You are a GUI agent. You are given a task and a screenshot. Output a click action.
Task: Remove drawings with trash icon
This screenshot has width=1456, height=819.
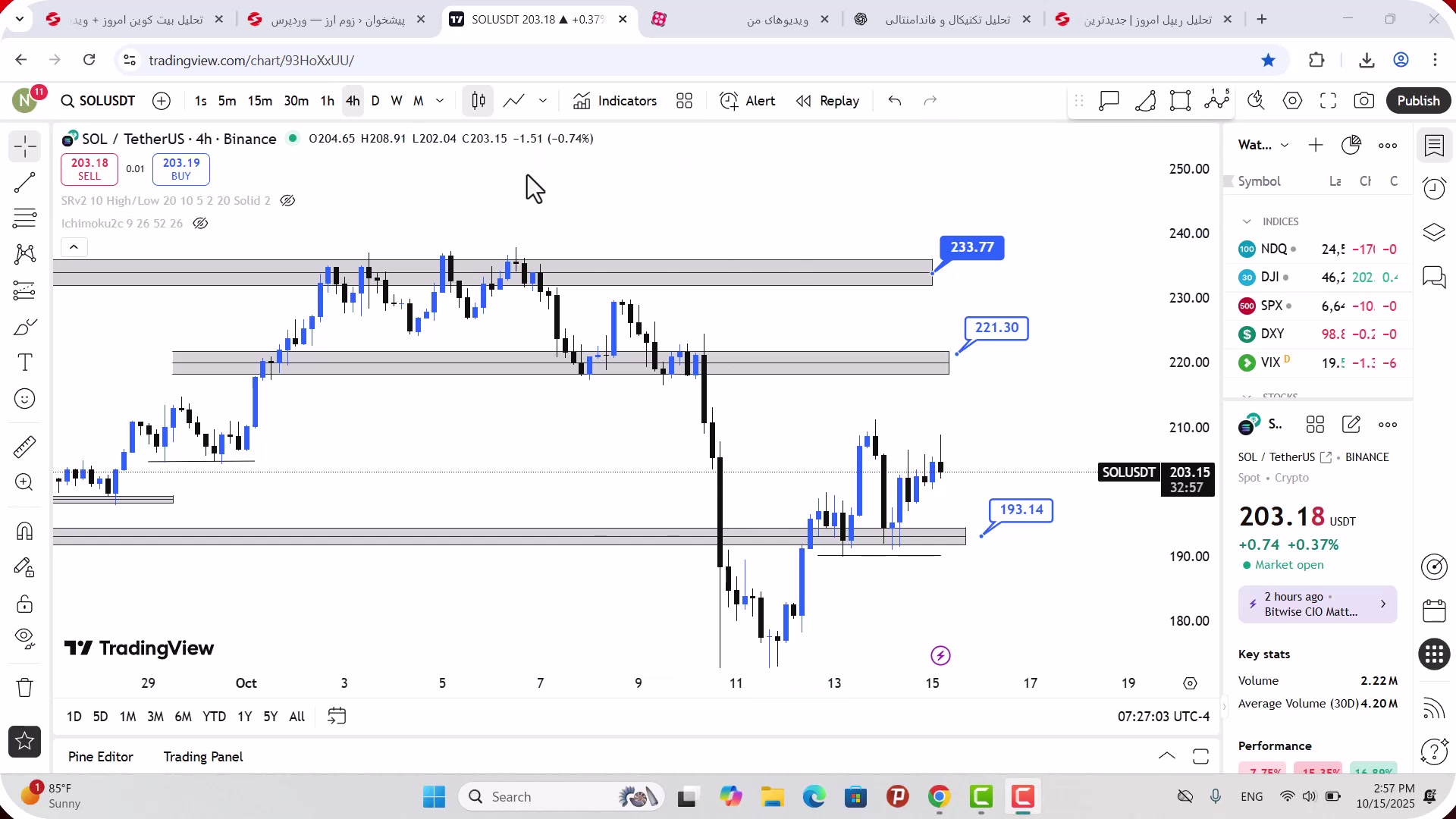(24, 688)
